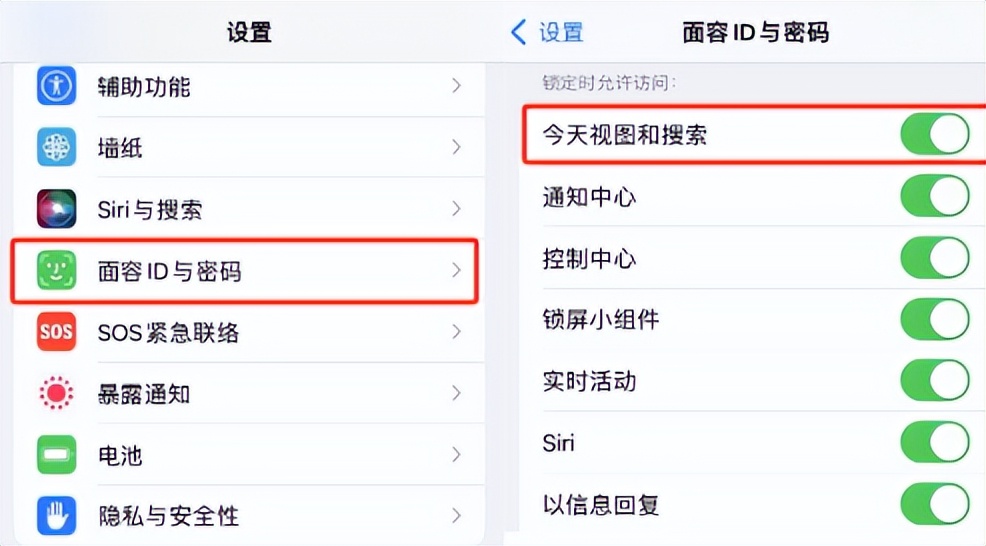Disable the 通知中心 switch

click(934, 197)
